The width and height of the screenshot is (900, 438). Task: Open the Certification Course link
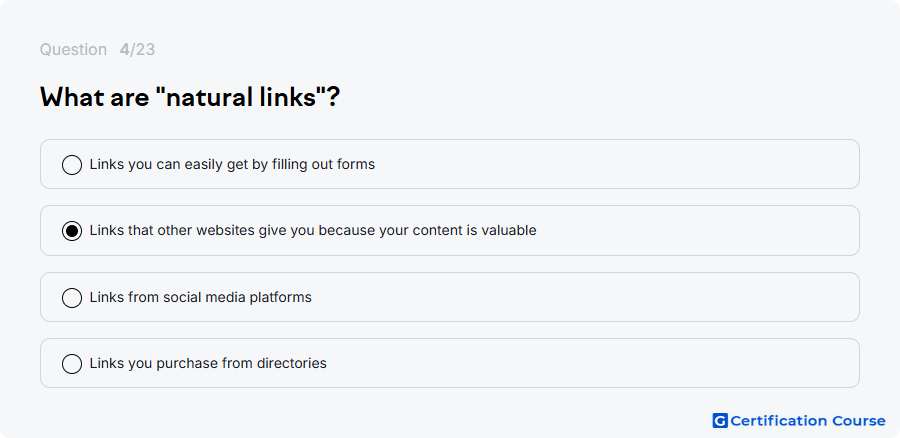click(x=799, y=421)
